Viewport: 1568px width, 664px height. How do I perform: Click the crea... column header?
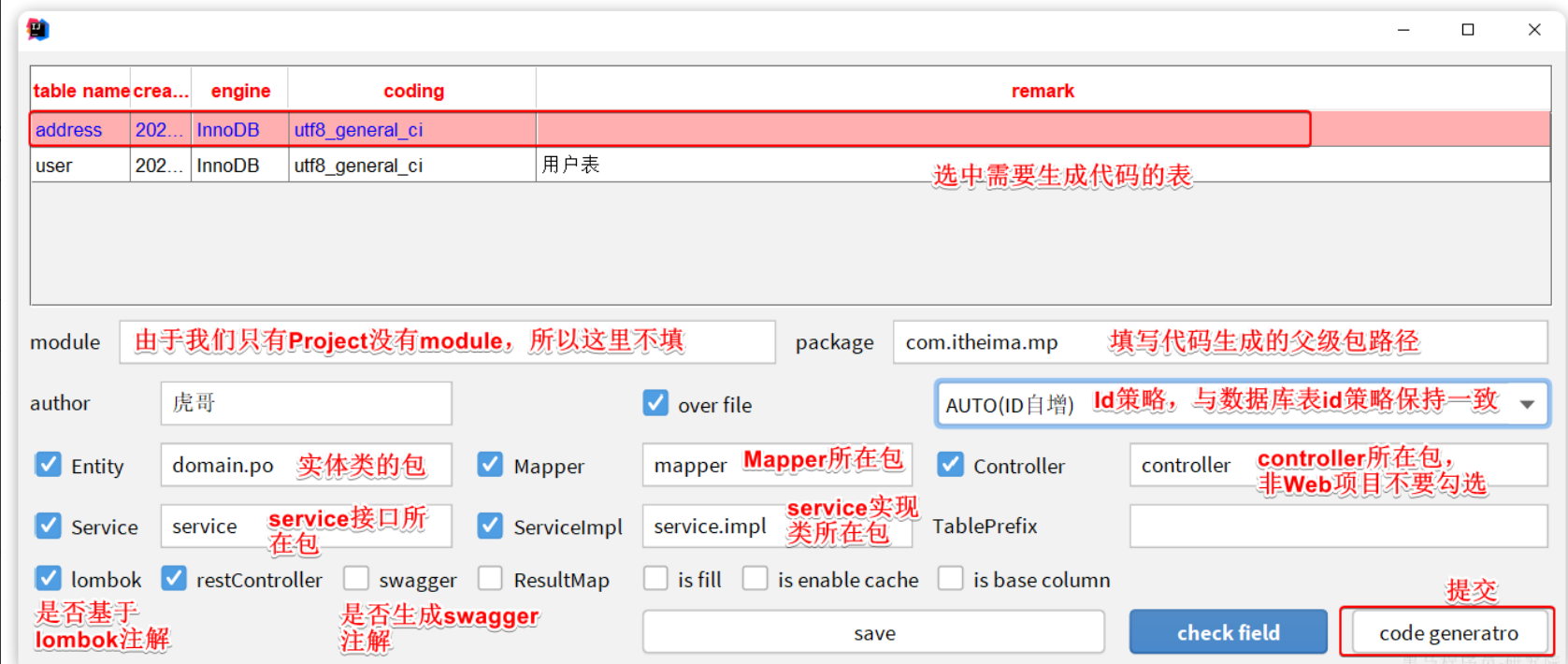click(161, 91)
